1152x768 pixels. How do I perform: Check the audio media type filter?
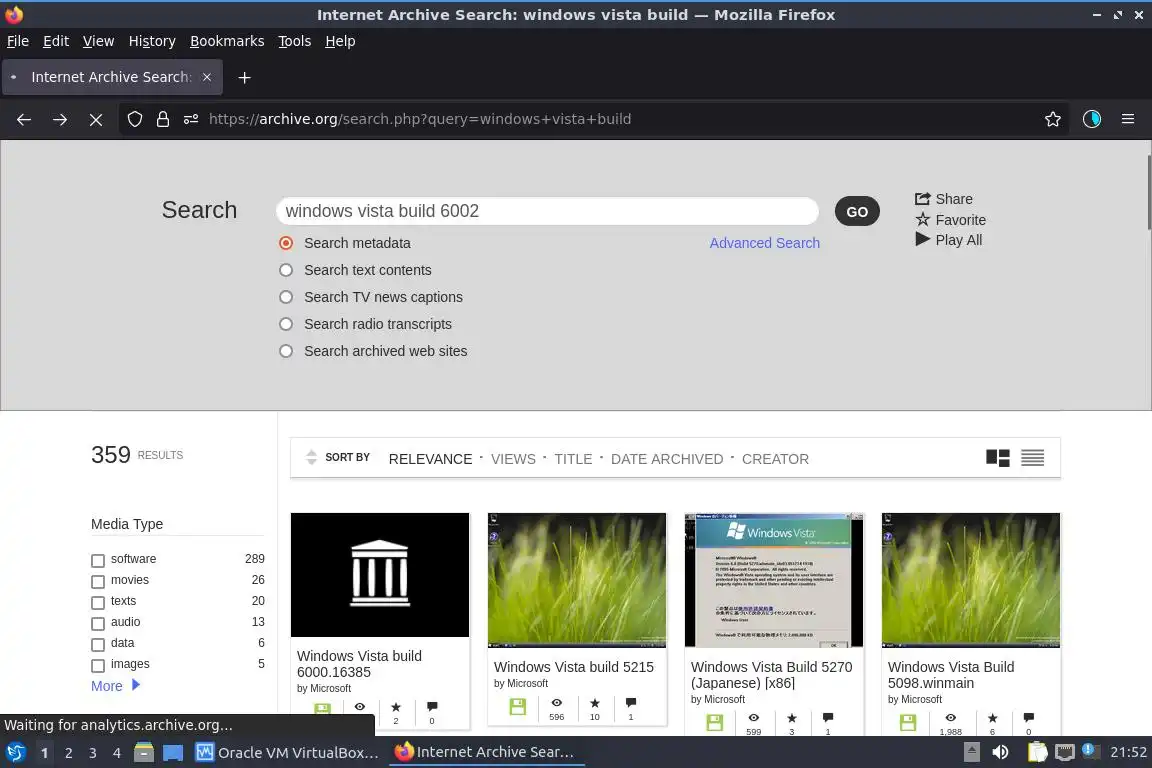98,623
